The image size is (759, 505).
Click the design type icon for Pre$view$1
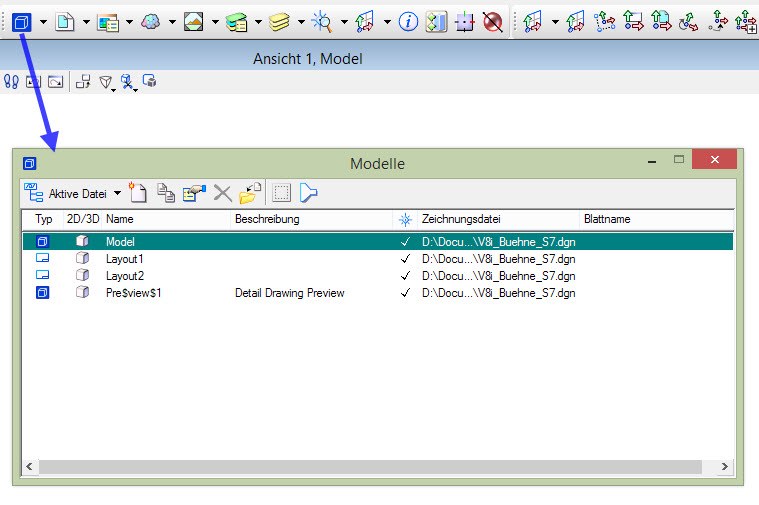tap(43, 292)
